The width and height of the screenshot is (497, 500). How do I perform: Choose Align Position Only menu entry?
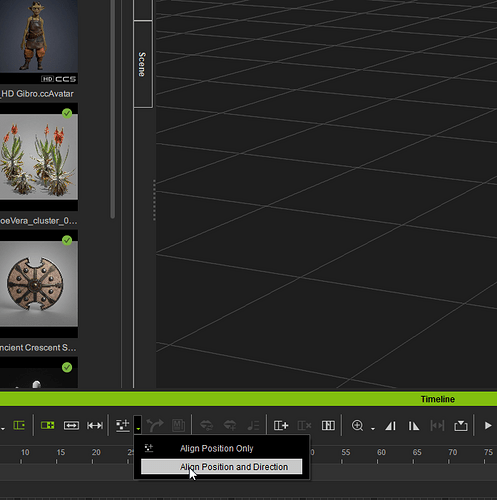coord(222,448)
